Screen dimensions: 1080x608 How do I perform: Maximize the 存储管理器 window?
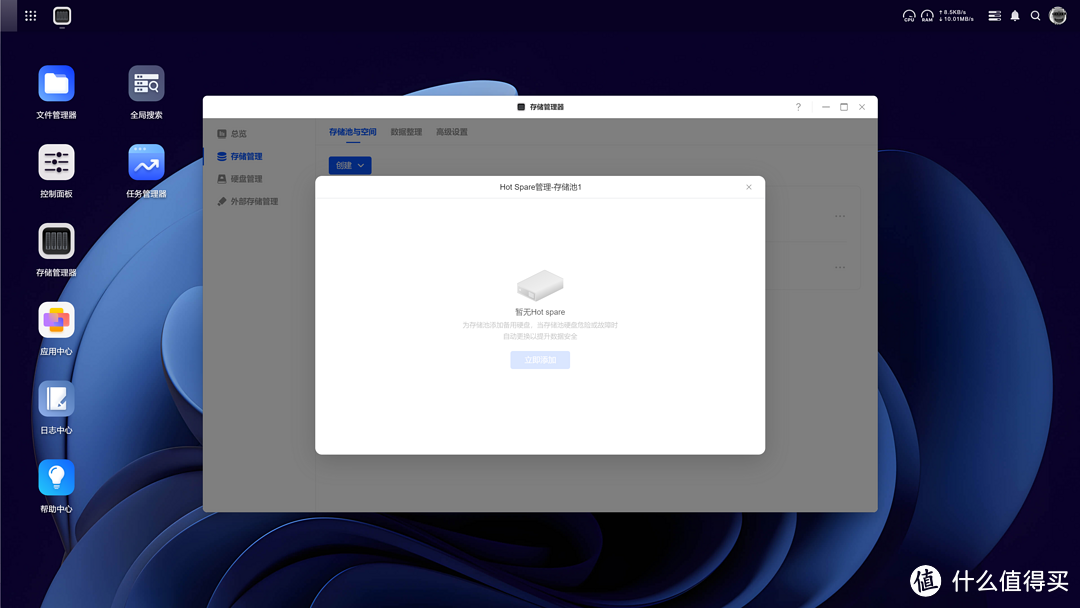tap(844, 107)
